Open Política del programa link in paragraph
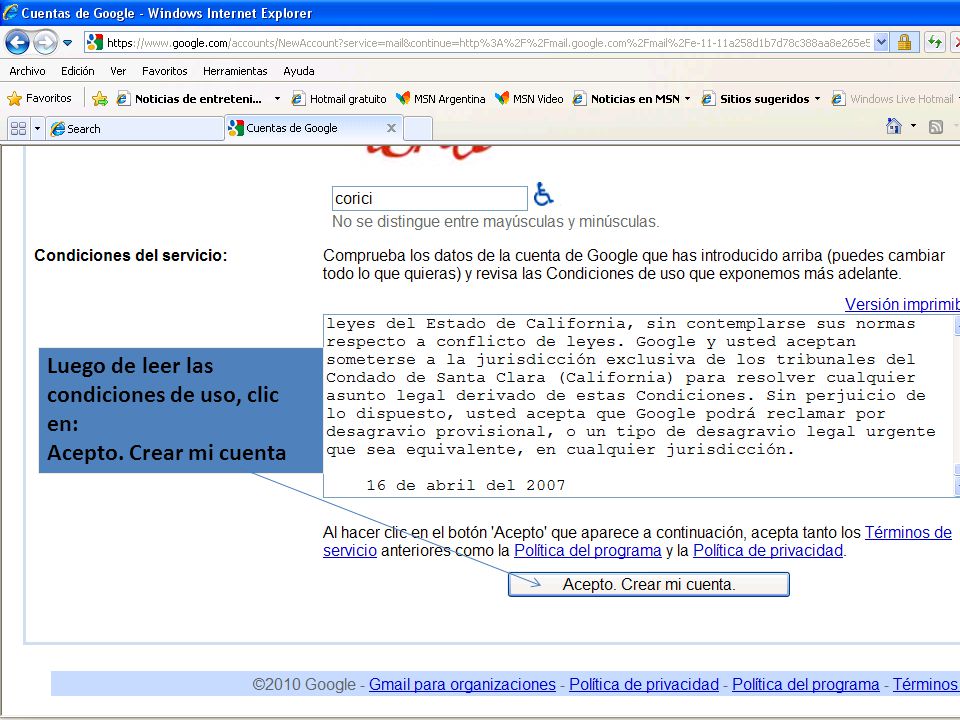The image size is (960, 720). pos(588,550)
